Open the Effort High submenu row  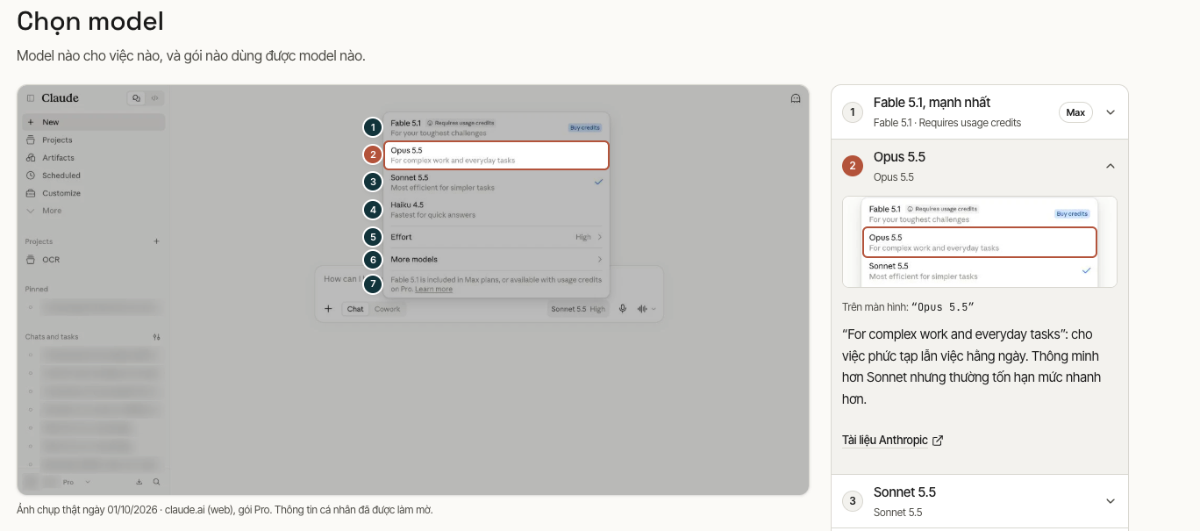497,237
